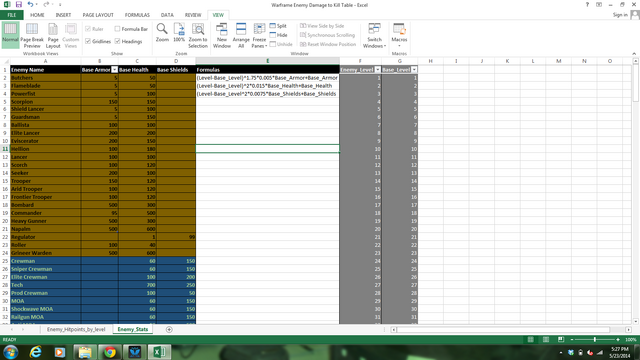Toggle the Formula Bar checkbox

click(x=118, y=29)
